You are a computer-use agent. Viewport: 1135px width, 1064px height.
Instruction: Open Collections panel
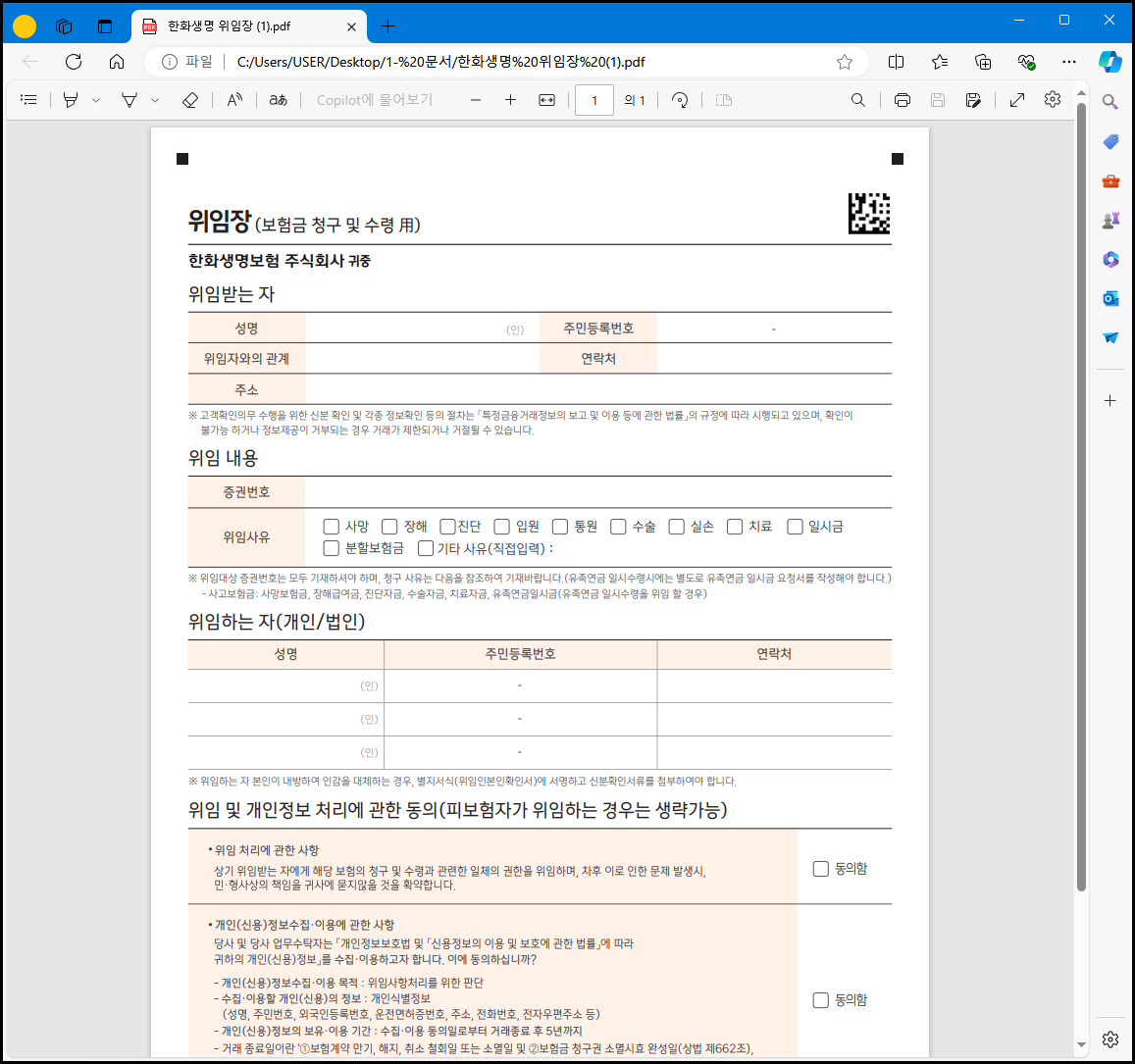(983, 62)
